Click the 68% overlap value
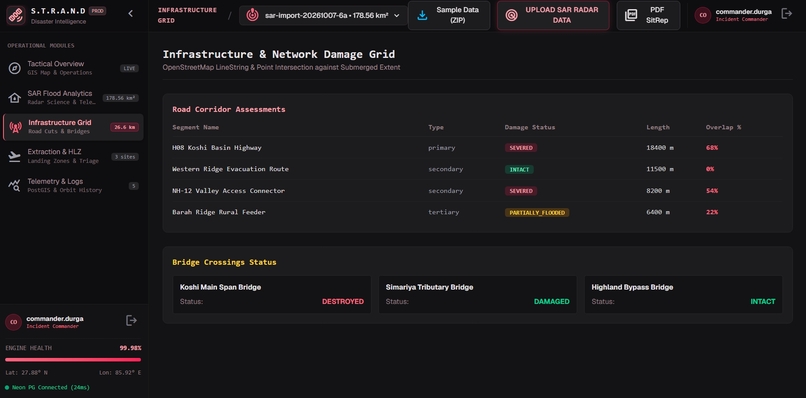Viewport: 806px width, 398px height. pyautogui.click(x=712, y=148)
